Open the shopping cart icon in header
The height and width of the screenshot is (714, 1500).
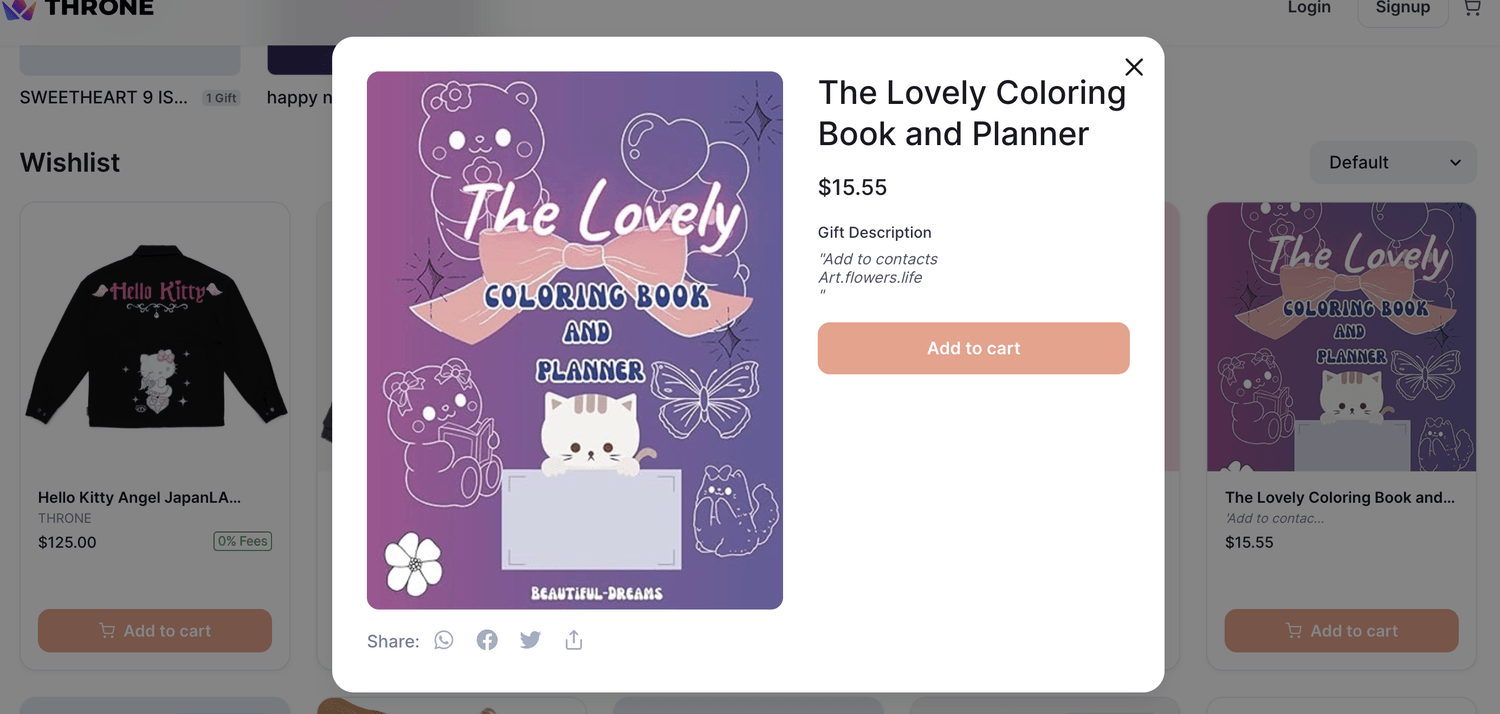pos(1472,8)
